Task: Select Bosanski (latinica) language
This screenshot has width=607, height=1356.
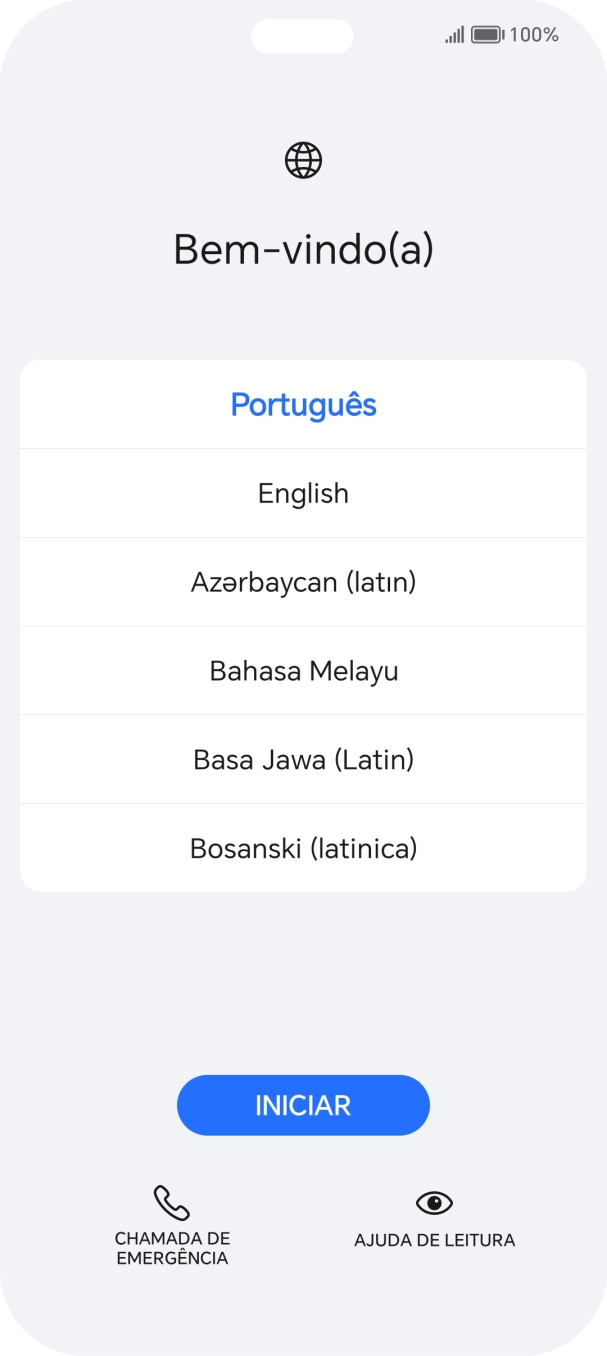Action: coord(303,848)
